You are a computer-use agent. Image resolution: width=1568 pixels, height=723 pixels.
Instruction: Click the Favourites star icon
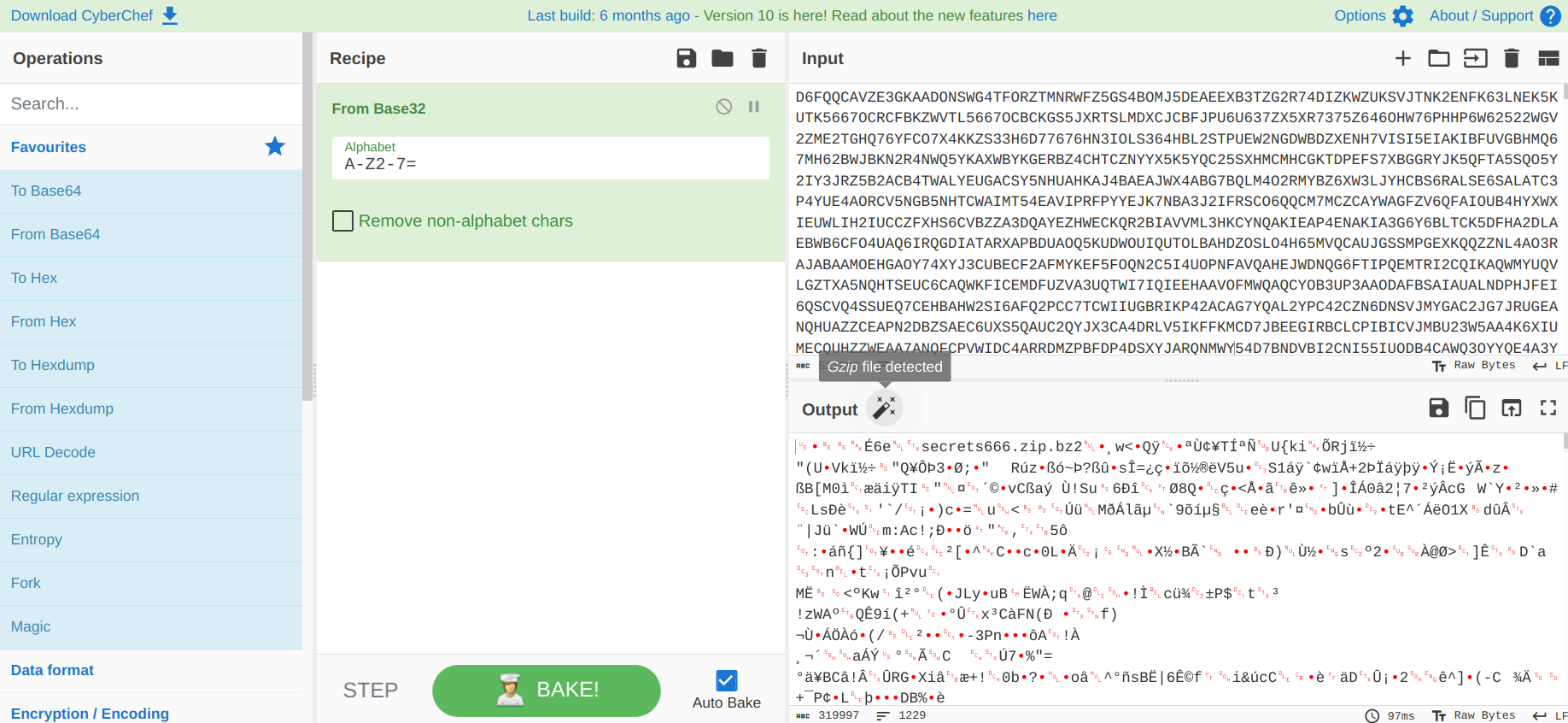tap(275, 146)
